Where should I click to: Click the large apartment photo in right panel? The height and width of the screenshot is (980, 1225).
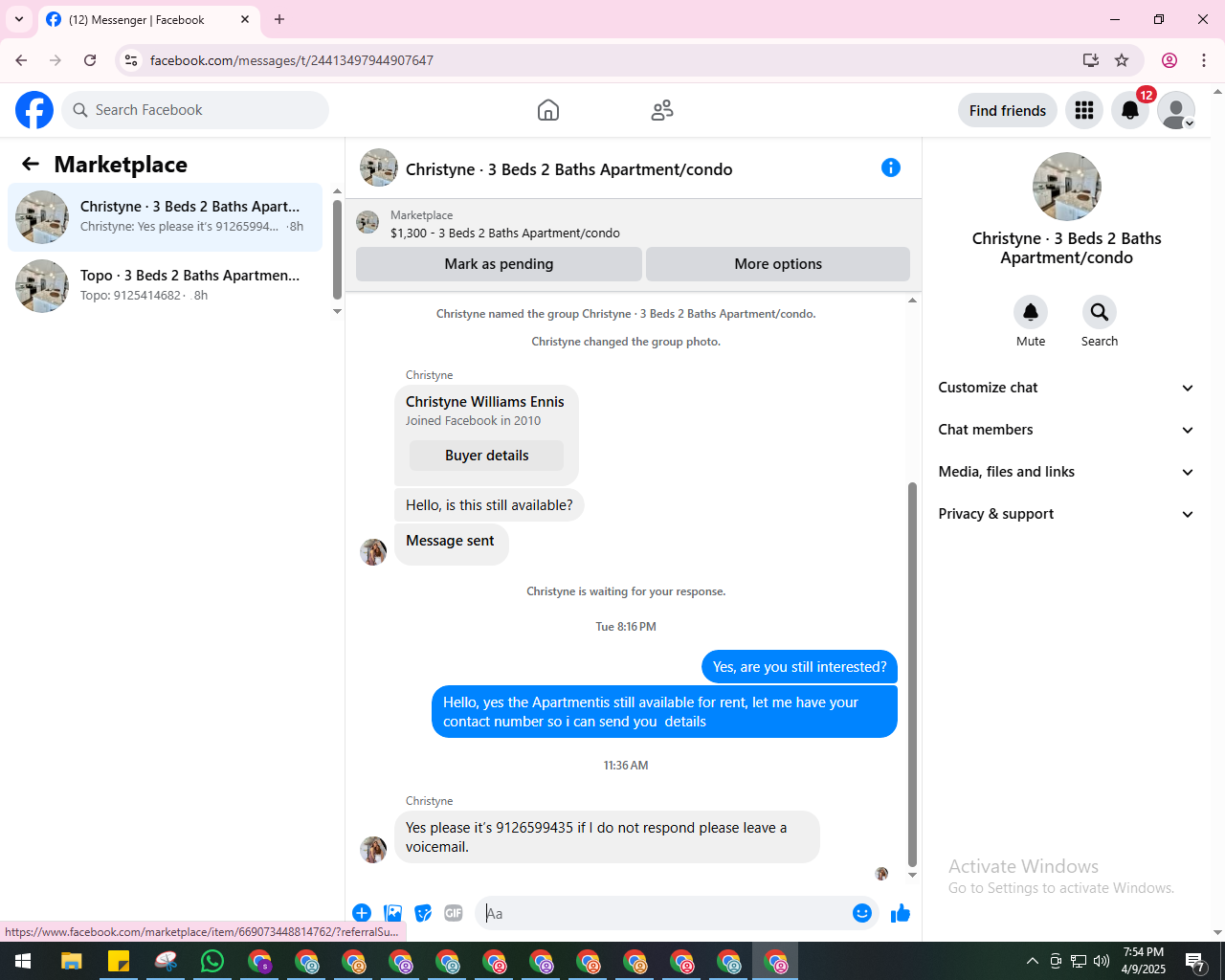(1067, 187)
